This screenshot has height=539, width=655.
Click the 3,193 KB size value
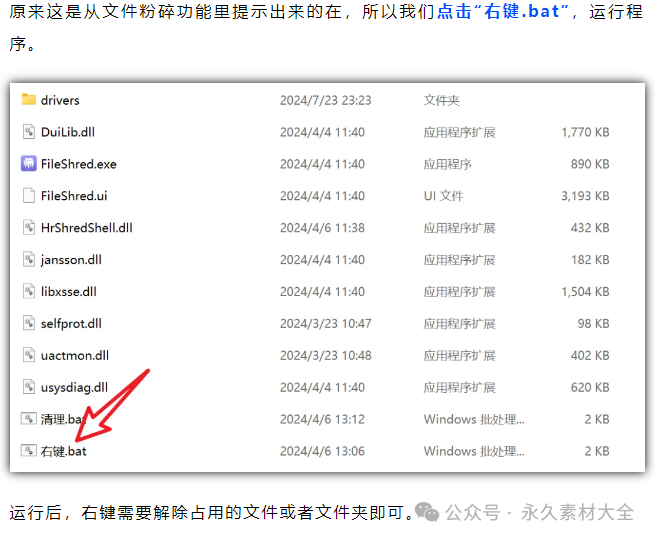coord(585,196)
